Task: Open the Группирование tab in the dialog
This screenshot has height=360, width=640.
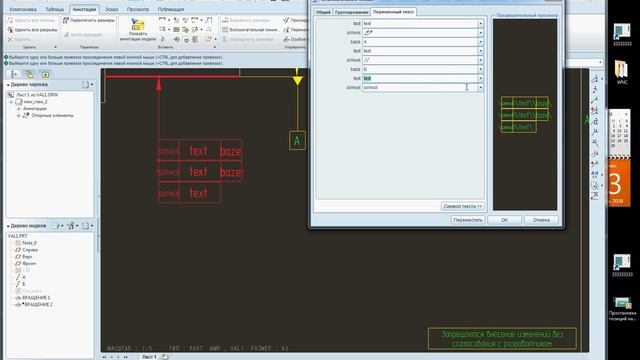Action: click(x=351, y=12)
